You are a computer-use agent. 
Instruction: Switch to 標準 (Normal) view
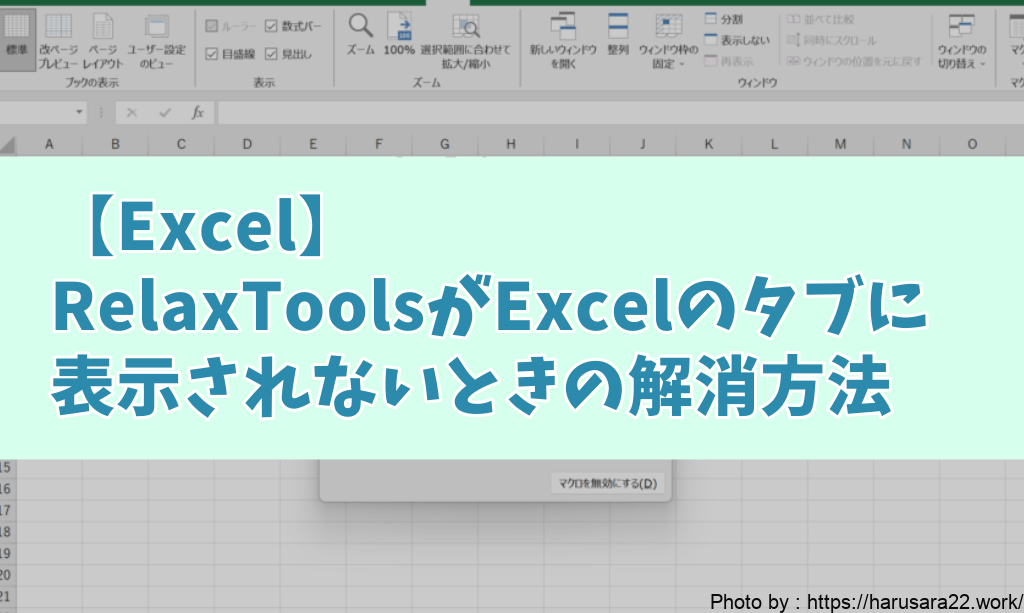pyautogui.click(x=17, y=40)
